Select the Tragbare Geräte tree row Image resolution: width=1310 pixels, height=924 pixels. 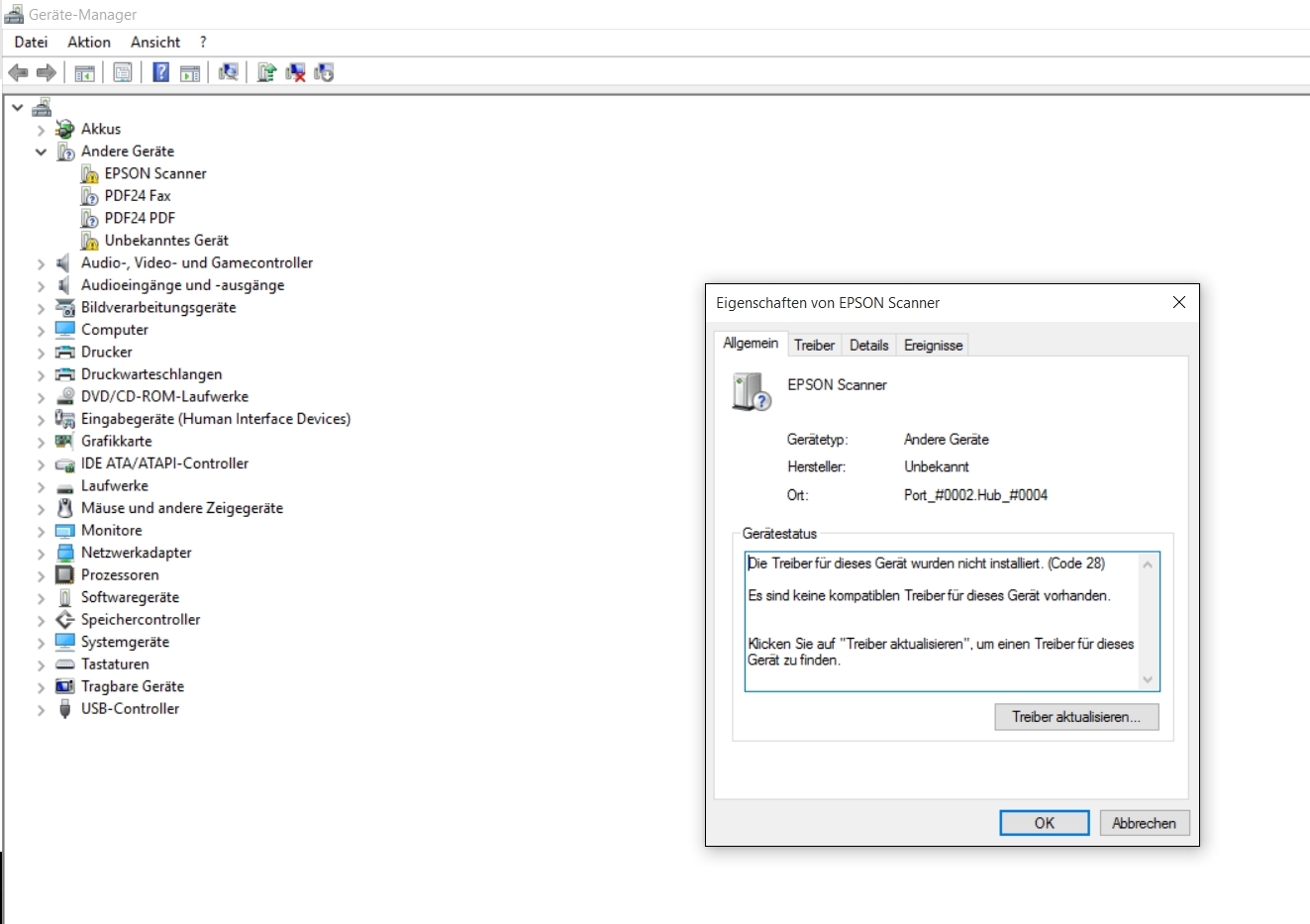point(133,686)
